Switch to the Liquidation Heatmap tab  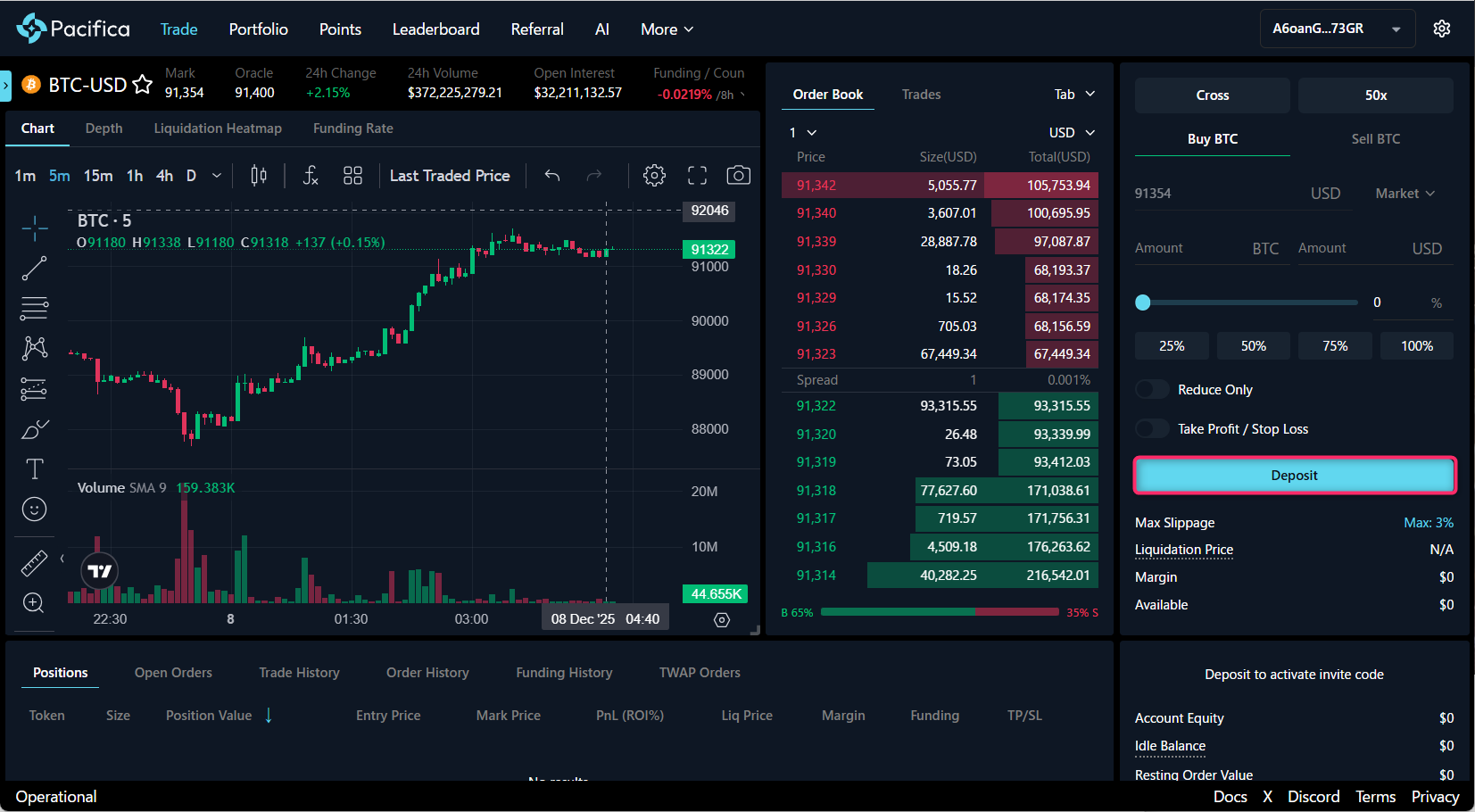point(218,128)
